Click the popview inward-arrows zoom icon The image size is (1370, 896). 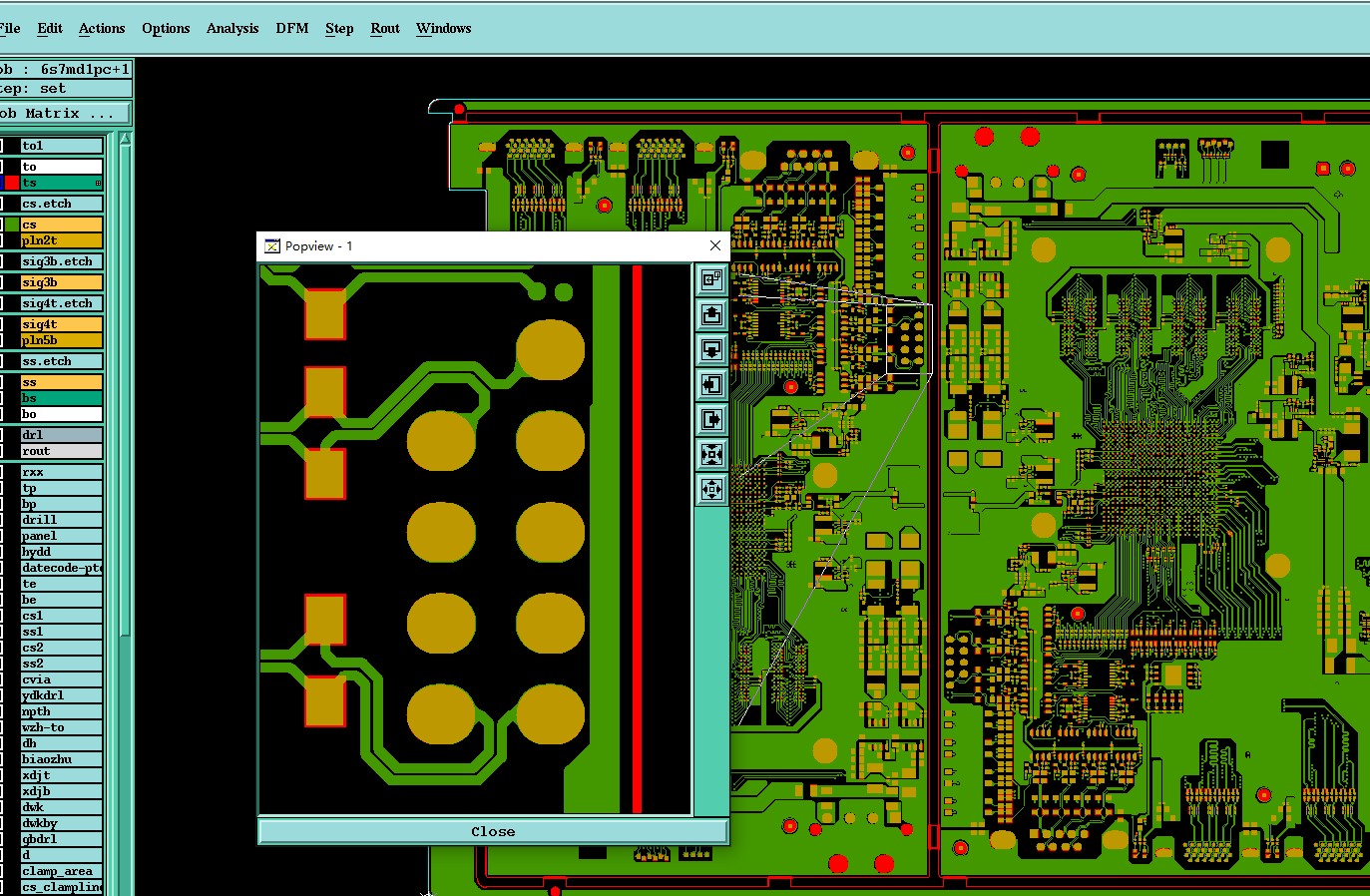711,454
